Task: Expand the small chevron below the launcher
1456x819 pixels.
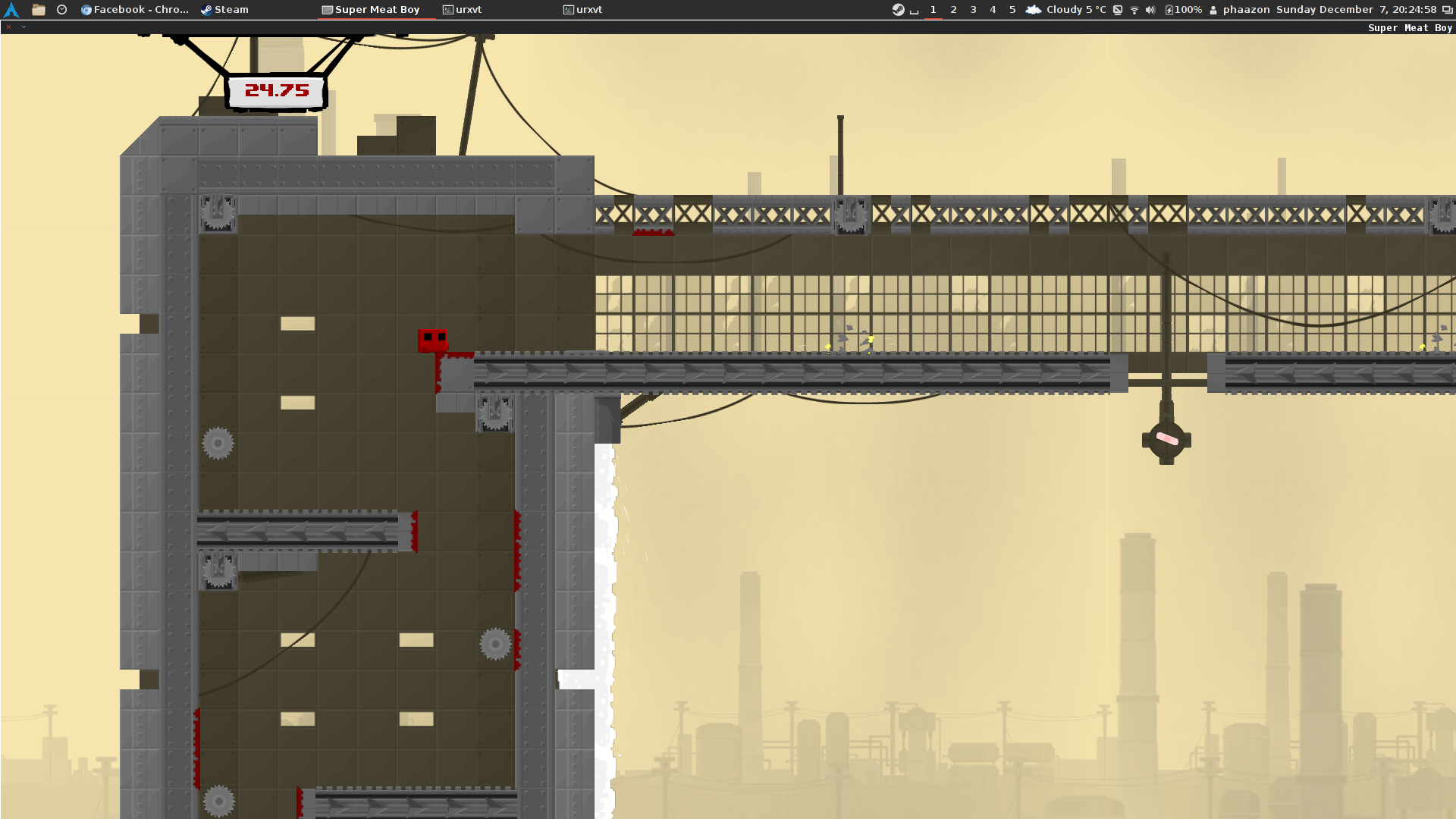Action: pos(24,27)
